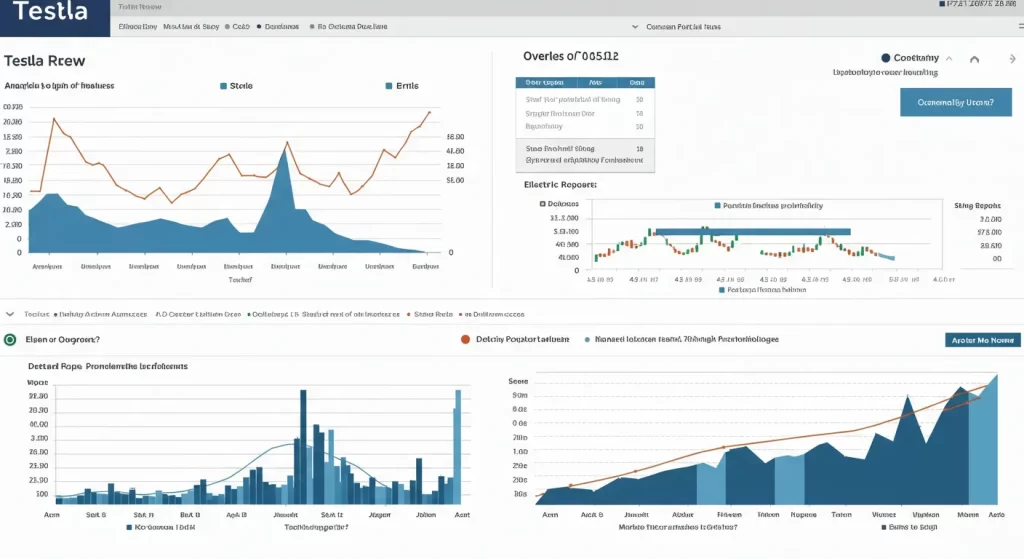Click the red dot before 'Dultinemoceos' filter

coord(460,315)
